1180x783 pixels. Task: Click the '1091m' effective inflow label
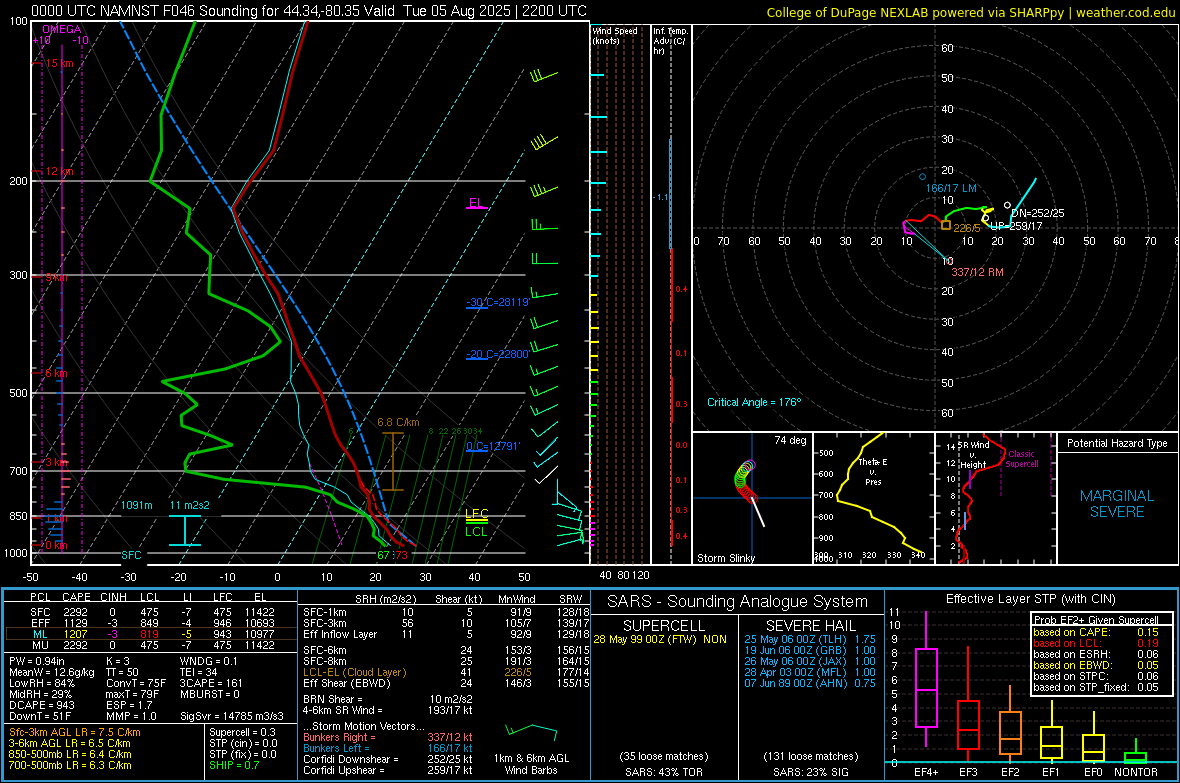pos(137,505)
